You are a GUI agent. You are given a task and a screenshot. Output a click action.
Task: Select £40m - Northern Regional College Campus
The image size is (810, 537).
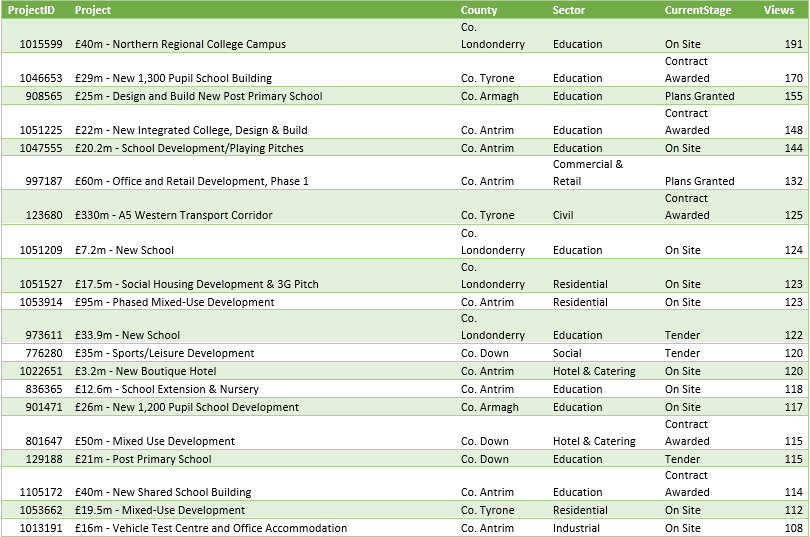point(180,44)
